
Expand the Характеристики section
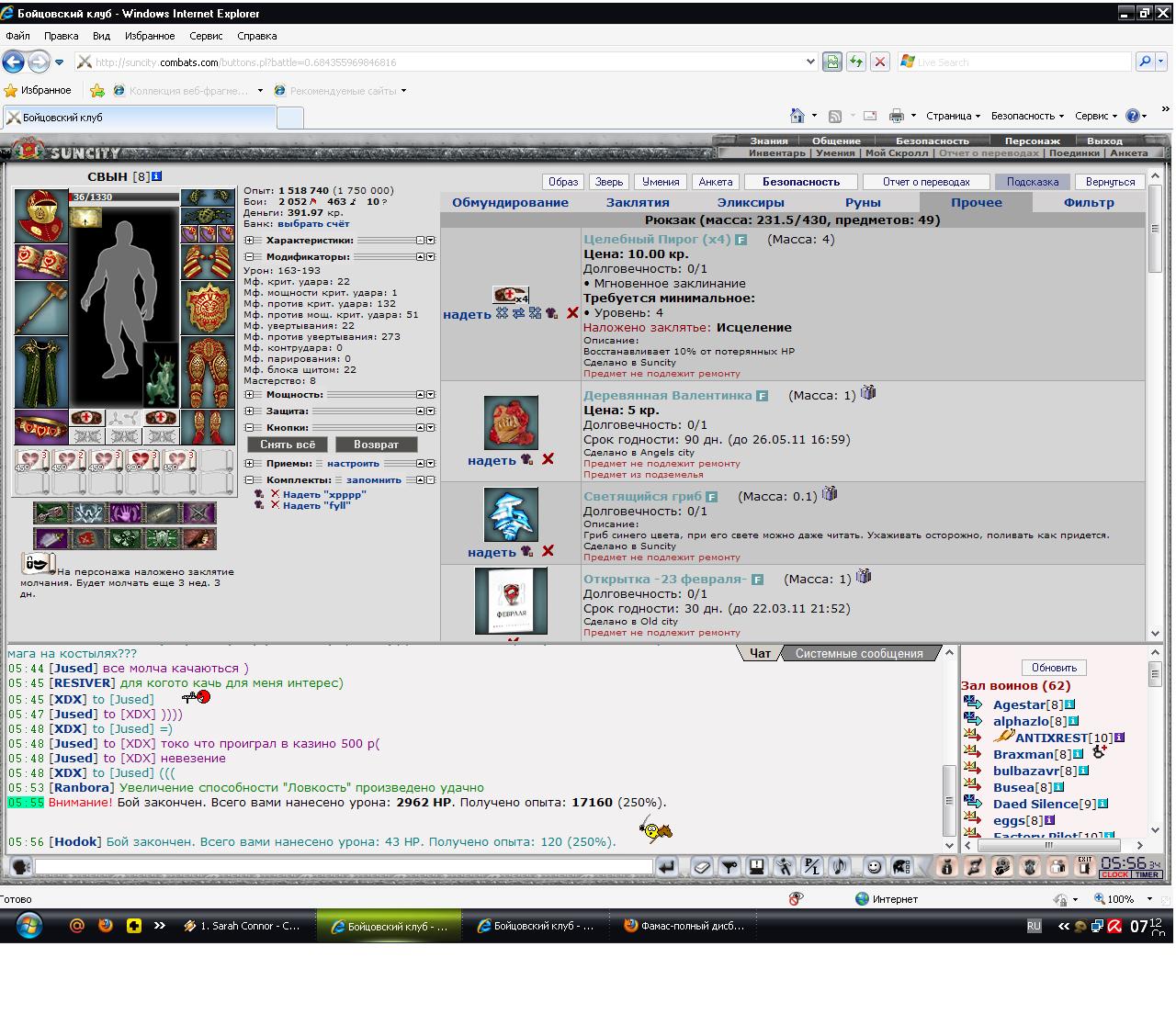(x=248, y=241)
